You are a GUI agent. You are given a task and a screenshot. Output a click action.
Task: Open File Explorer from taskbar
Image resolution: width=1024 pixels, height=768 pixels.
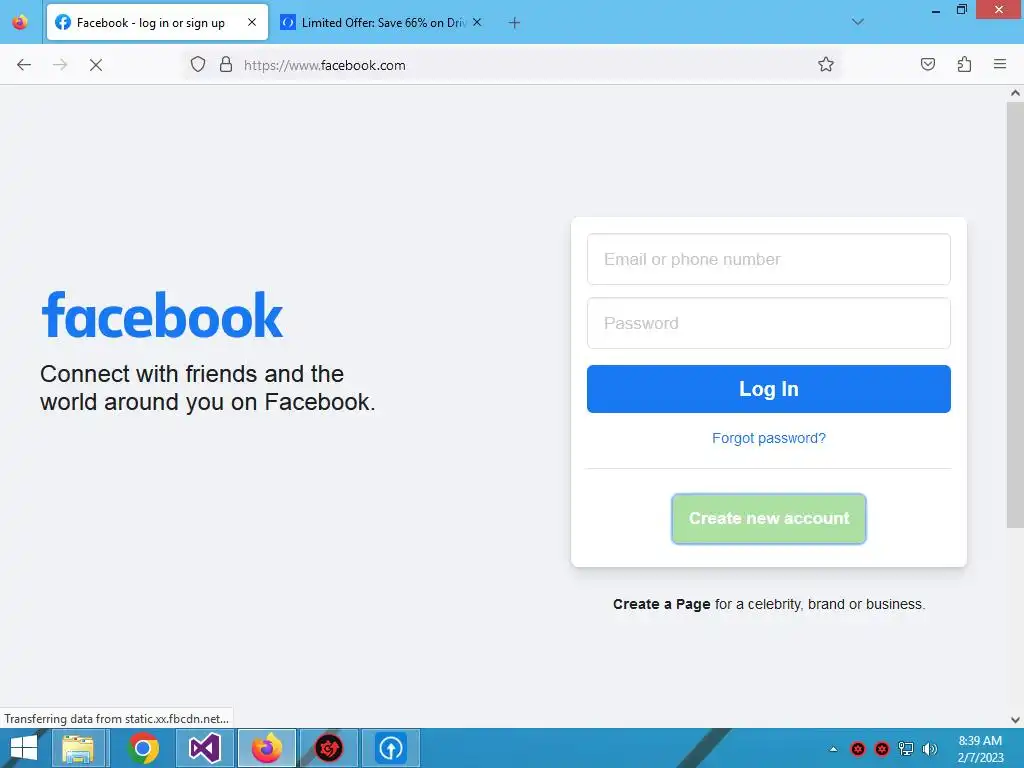click(78, 748)
